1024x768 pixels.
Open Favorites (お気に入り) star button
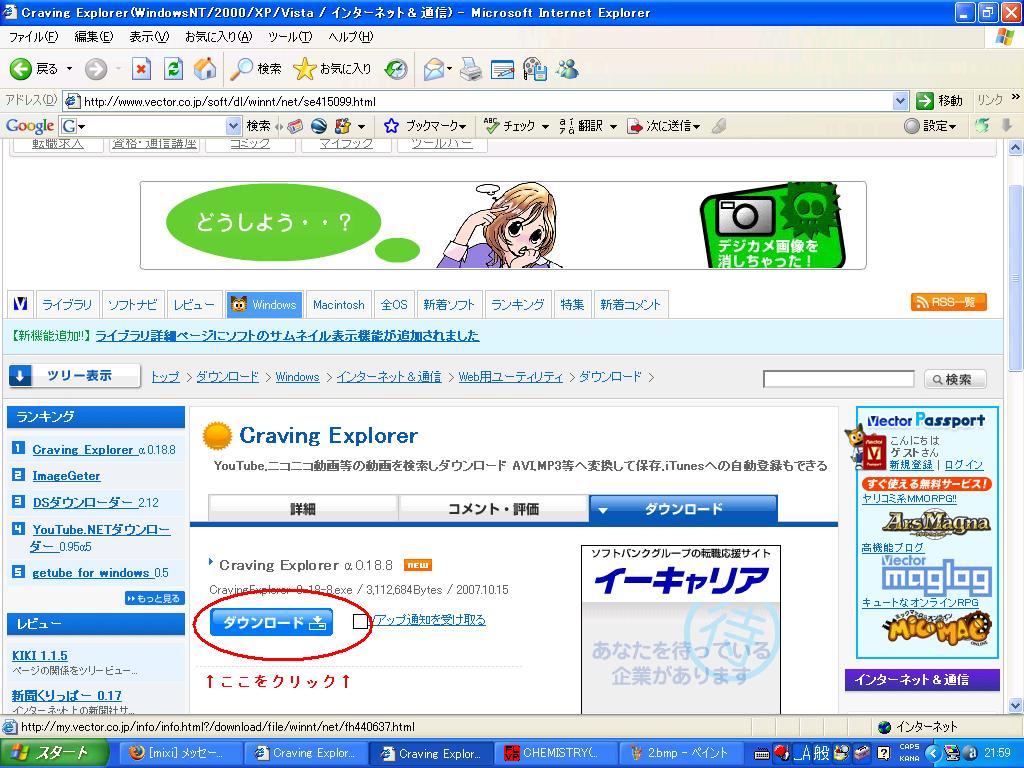[x=332, y=69]
